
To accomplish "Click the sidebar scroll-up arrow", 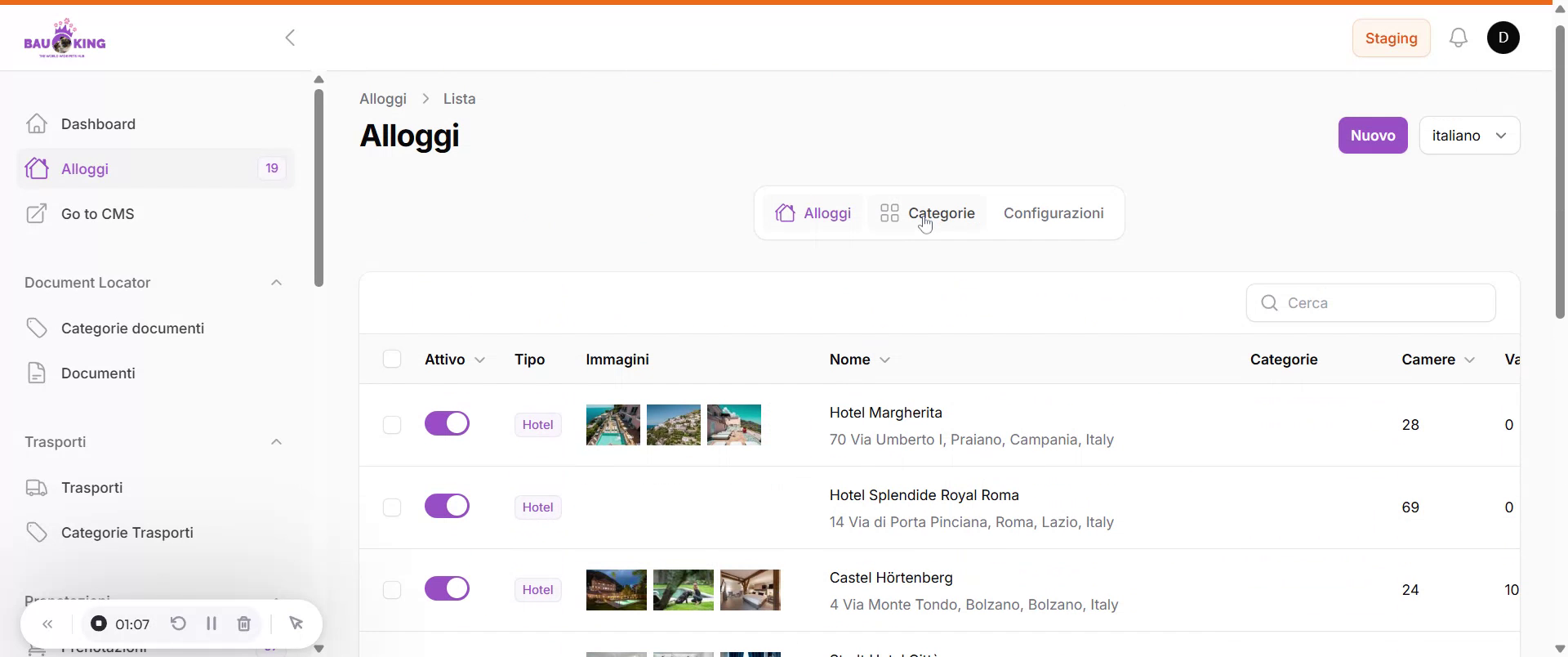I will 318,79.
